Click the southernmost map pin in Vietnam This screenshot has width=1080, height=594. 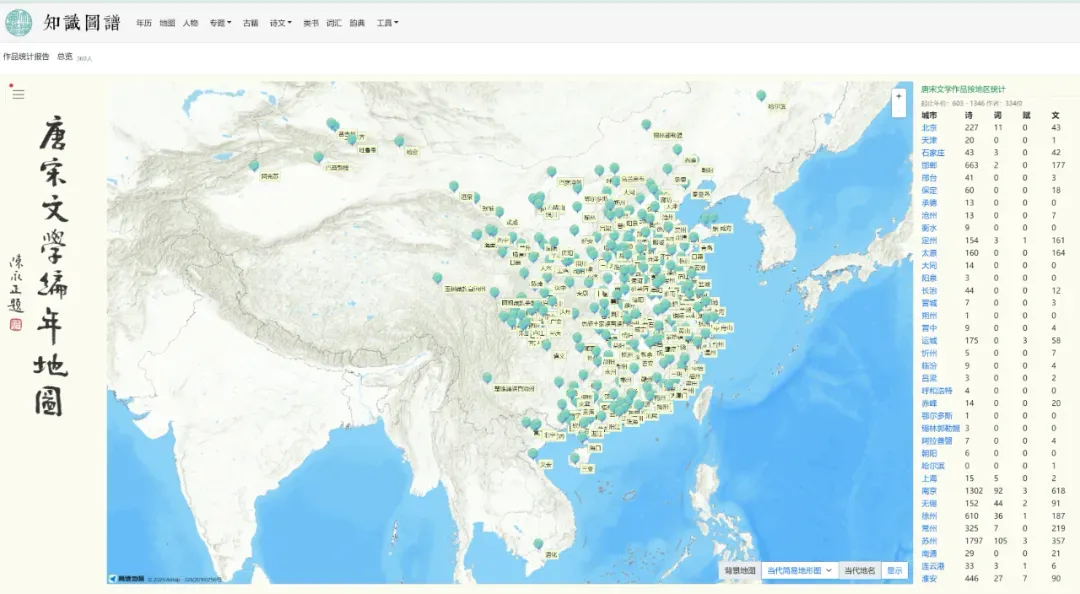[x=538, y=544]
